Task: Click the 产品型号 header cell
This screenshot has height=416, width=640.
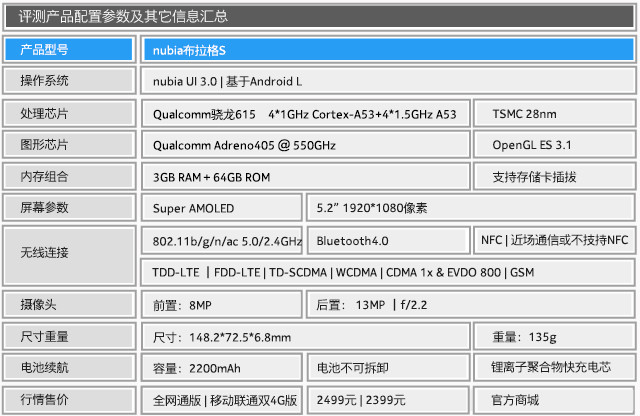Action: pyautogui.click(x=68, y=49)
